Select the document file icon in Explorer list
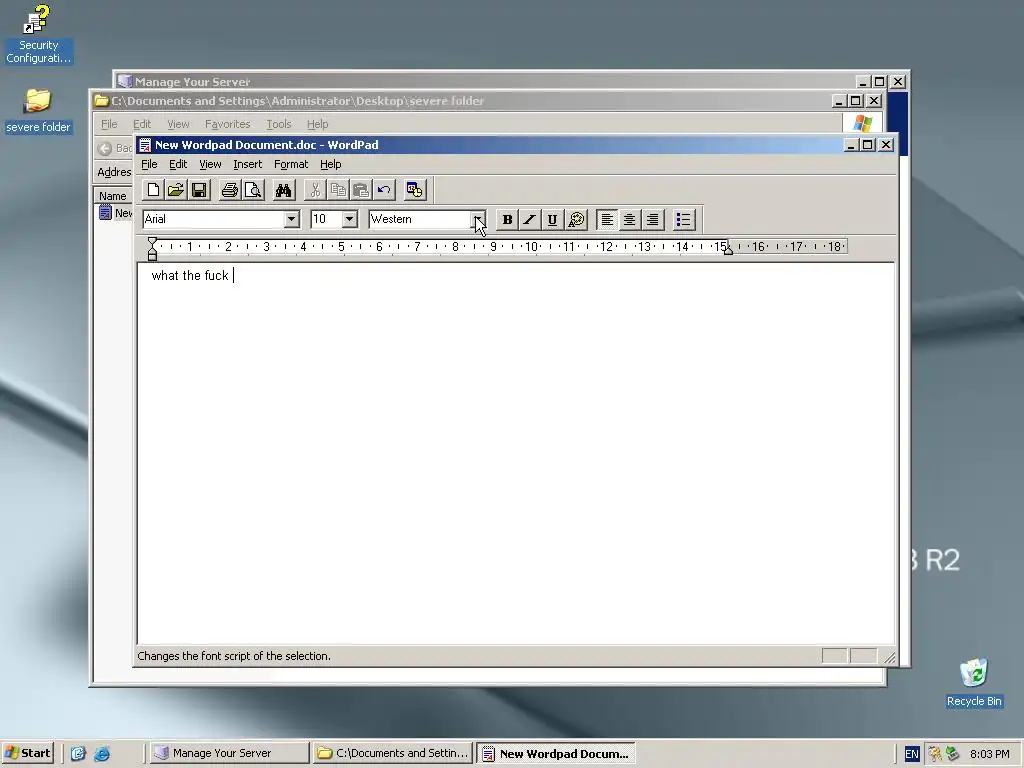 point(105,213)
